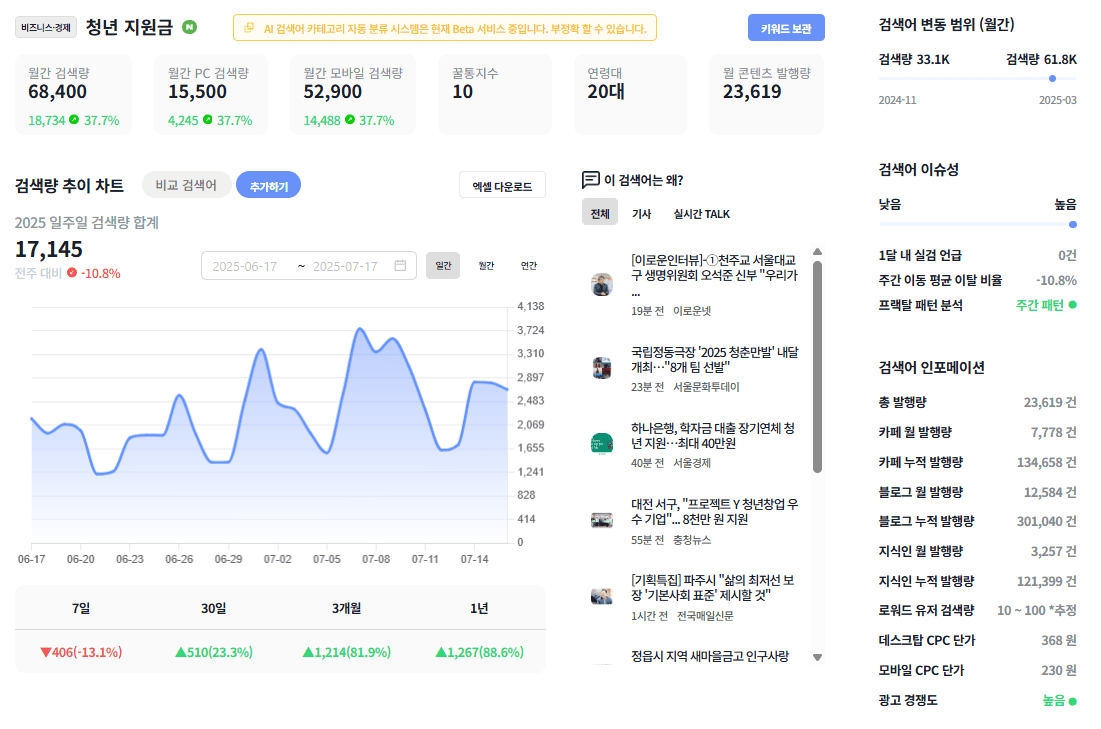Open the 기사 tab
This screenshot has width=1101, height=729.
click(642, 214)
